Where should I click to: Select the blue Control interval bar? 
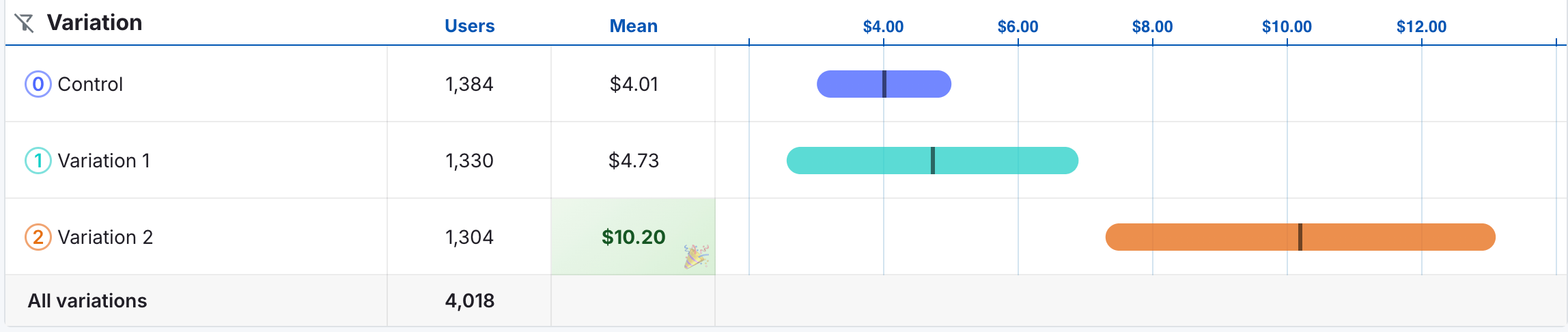(x=884, y=84)
